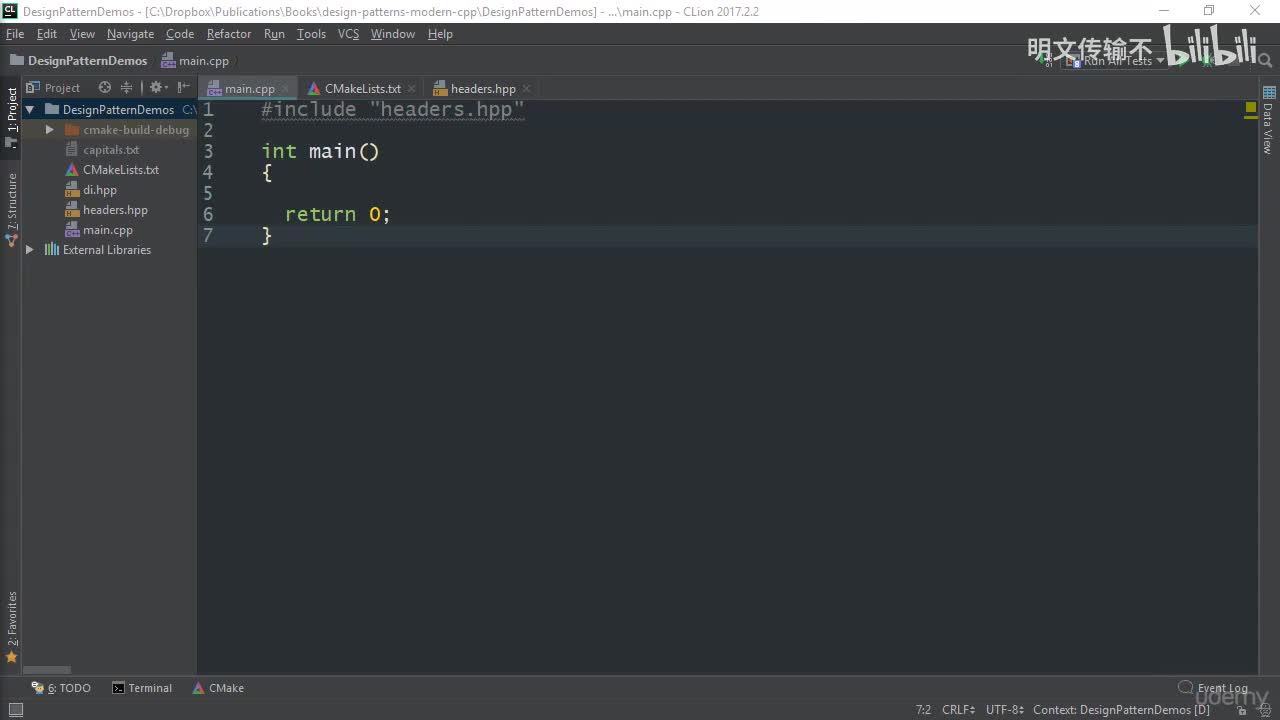The width and height of the screenshot is (1280, 720).
Task: Click line number 5 in the gutter
Action: click(x=208, y=193)
